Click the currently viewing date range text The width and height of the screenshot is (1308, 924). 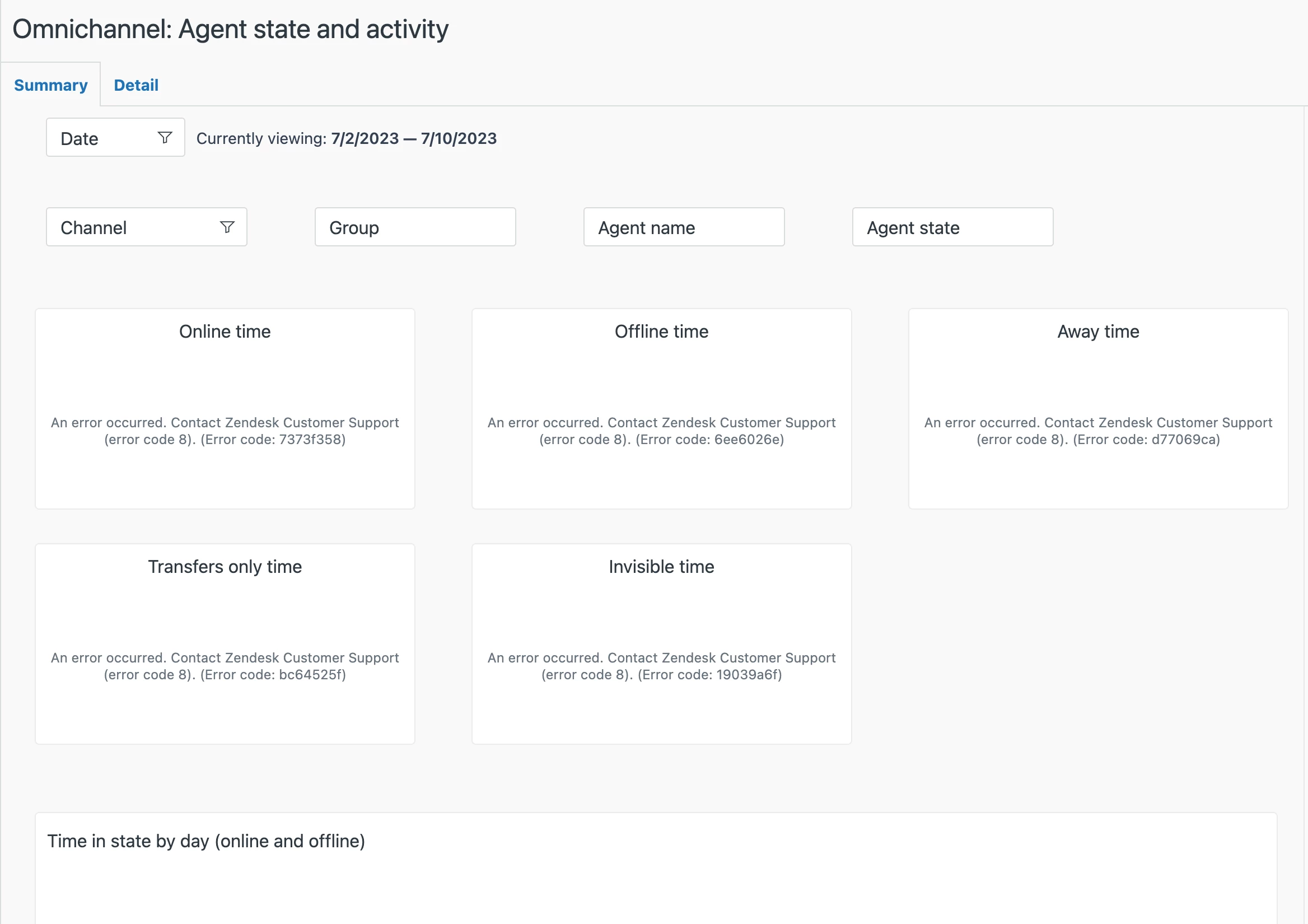(413, 138)
